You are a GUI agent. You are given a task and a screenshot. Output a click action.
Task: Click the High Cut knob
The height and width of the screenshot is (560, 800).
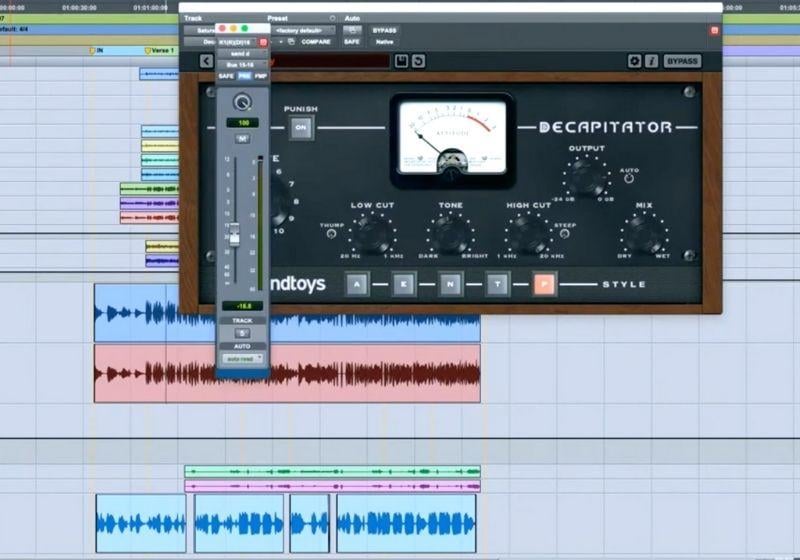tap(529, 234)
